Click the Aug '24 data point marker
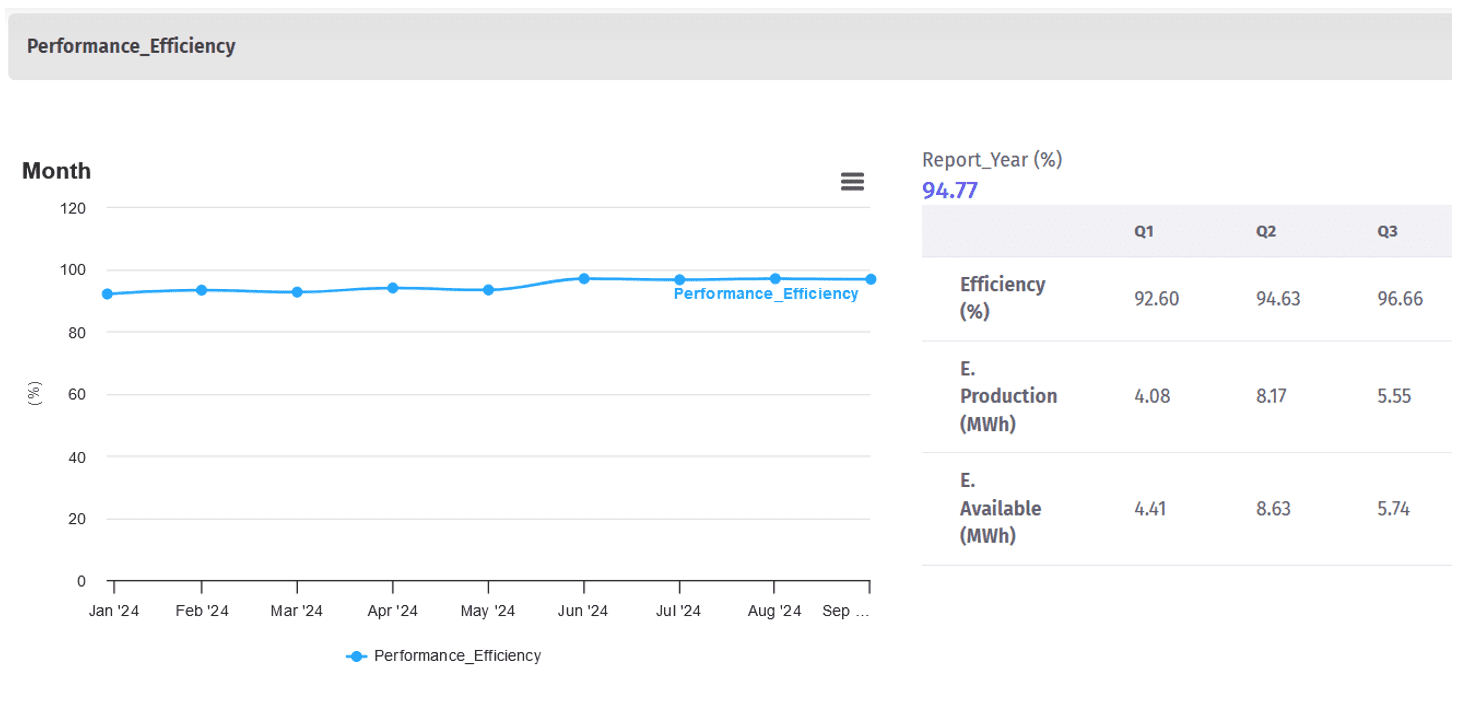 tap(775, 278)
